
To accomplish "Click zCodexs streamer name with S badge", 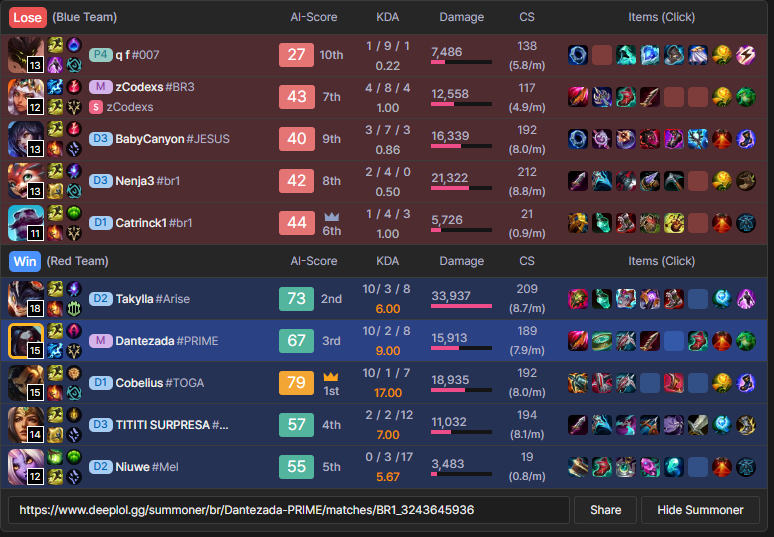I will [130, 107].
